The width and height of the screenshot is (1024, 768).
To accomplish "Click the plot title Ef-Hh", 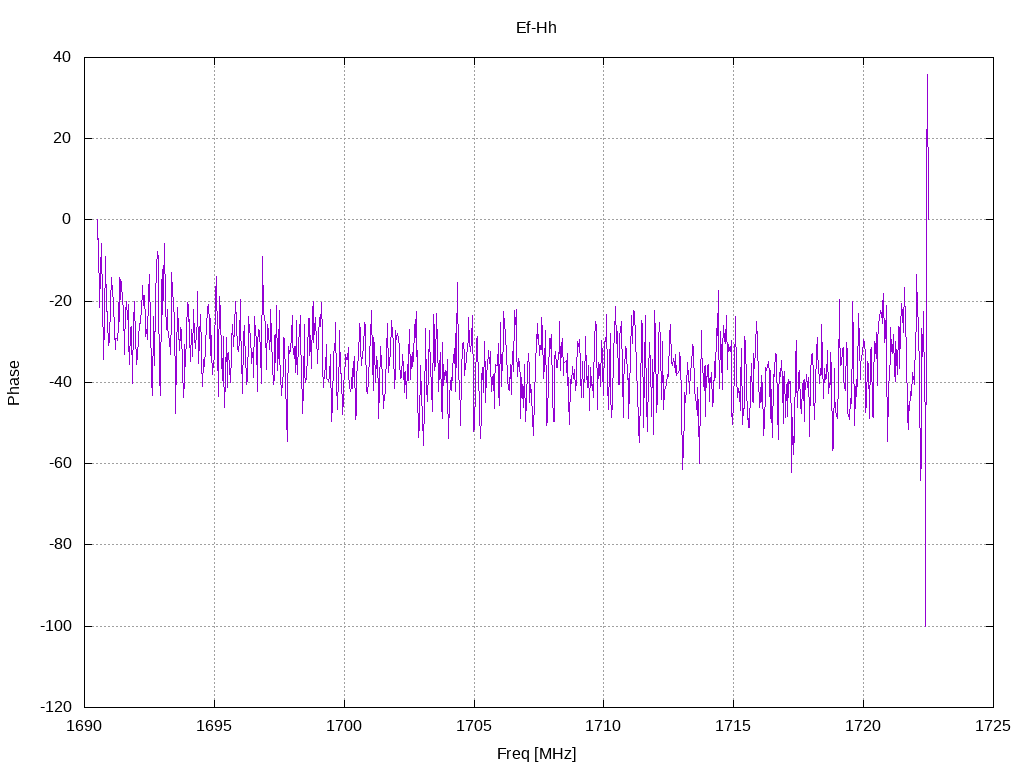I will 536,28.
